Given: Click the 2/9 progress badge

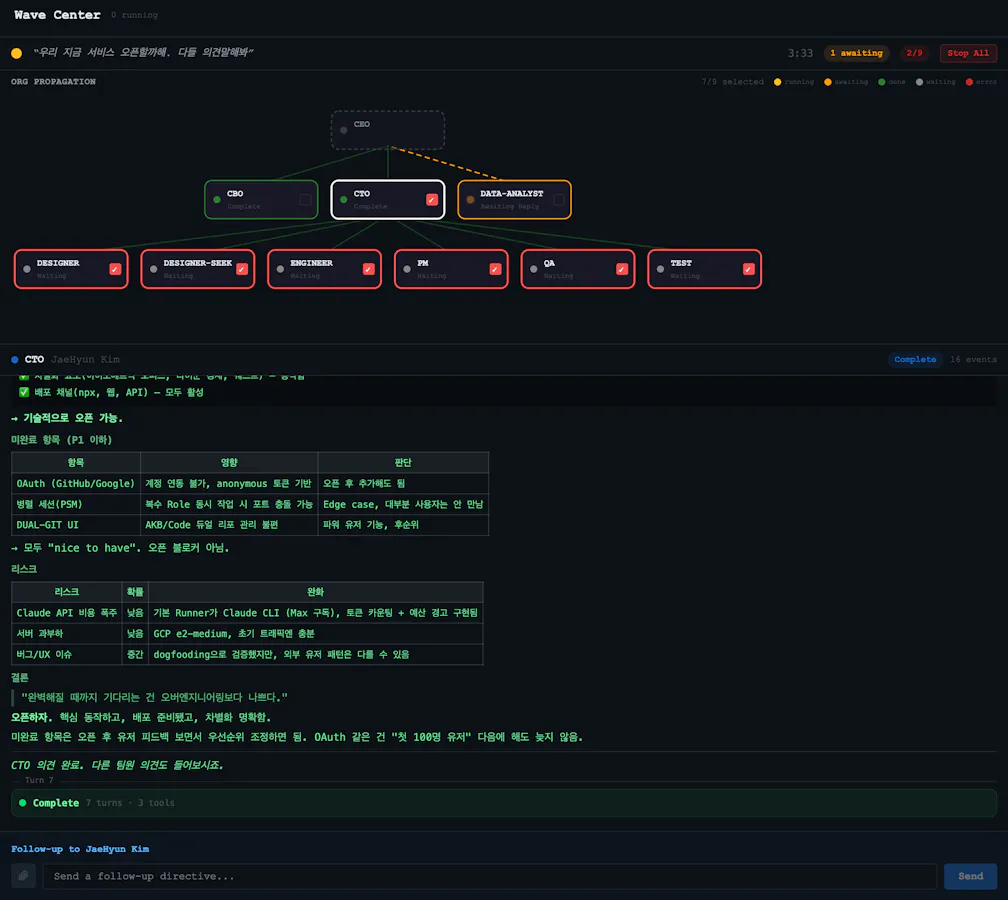Looking at the screenshot, I should 914,53.
